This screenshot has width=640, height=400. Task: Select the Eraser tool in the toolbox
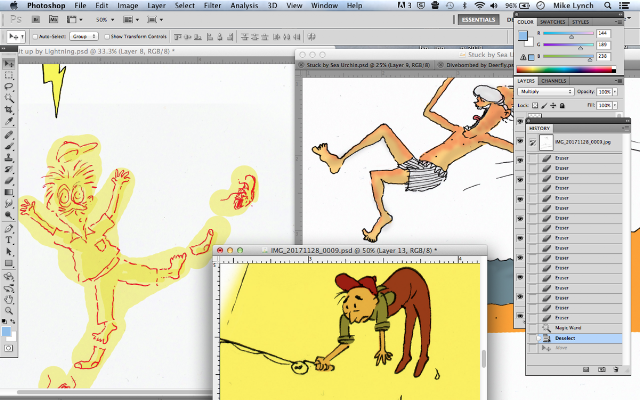pos(9,181)
